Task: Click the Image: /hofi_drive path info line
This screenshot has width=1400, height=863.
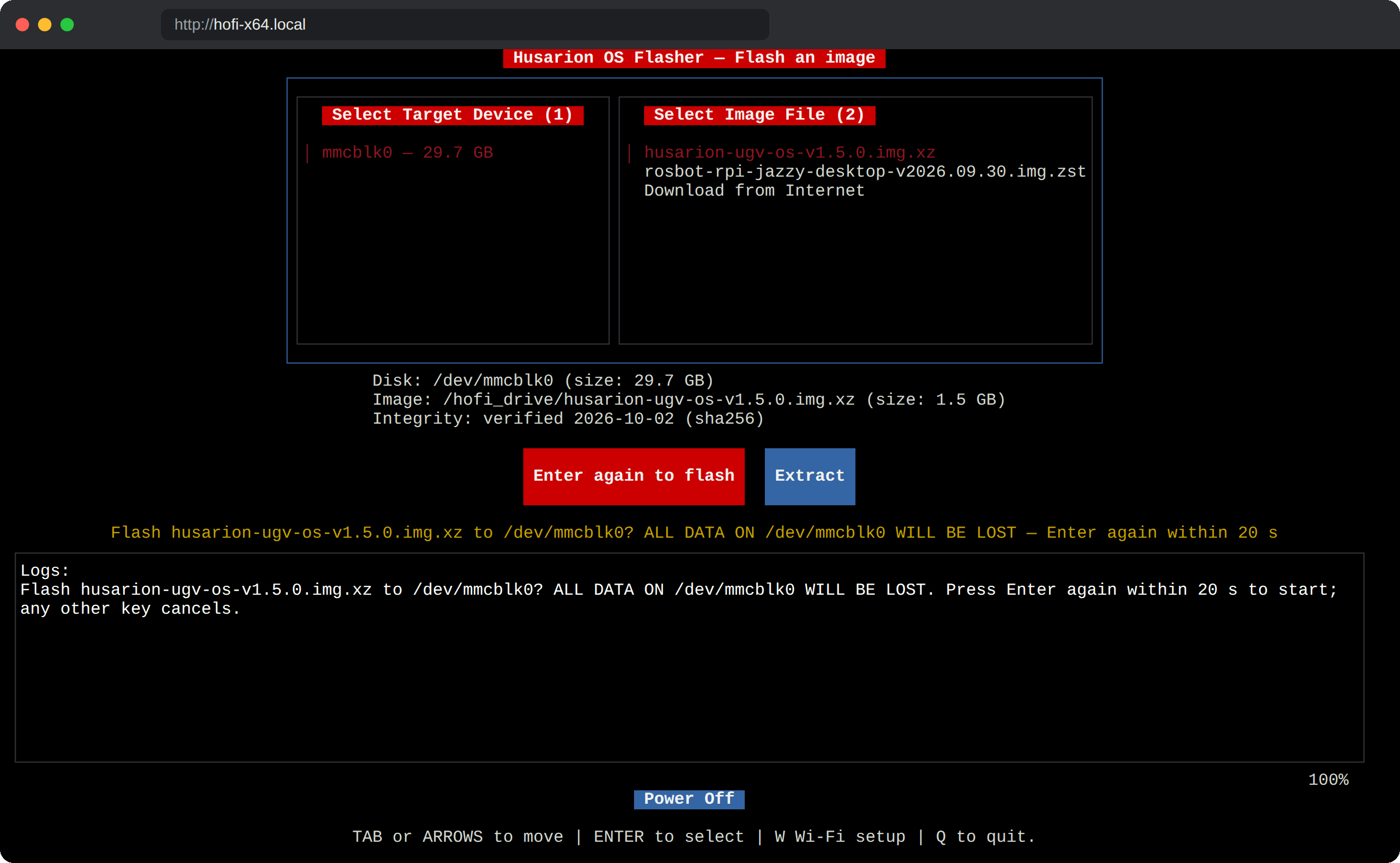Action: [689, 400]
